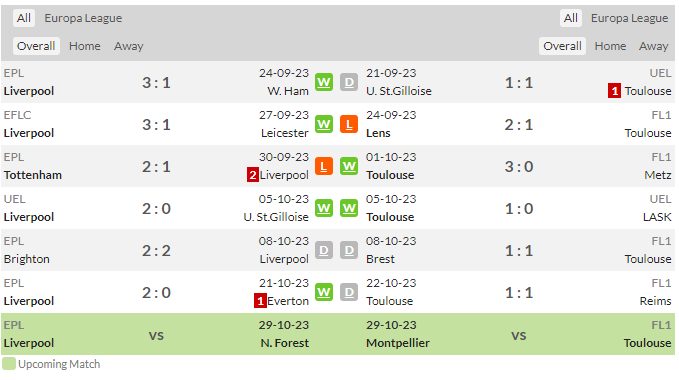Click the orange L badge for Lens match
This screenshot has width=679, height=380.
pos(349,124)
